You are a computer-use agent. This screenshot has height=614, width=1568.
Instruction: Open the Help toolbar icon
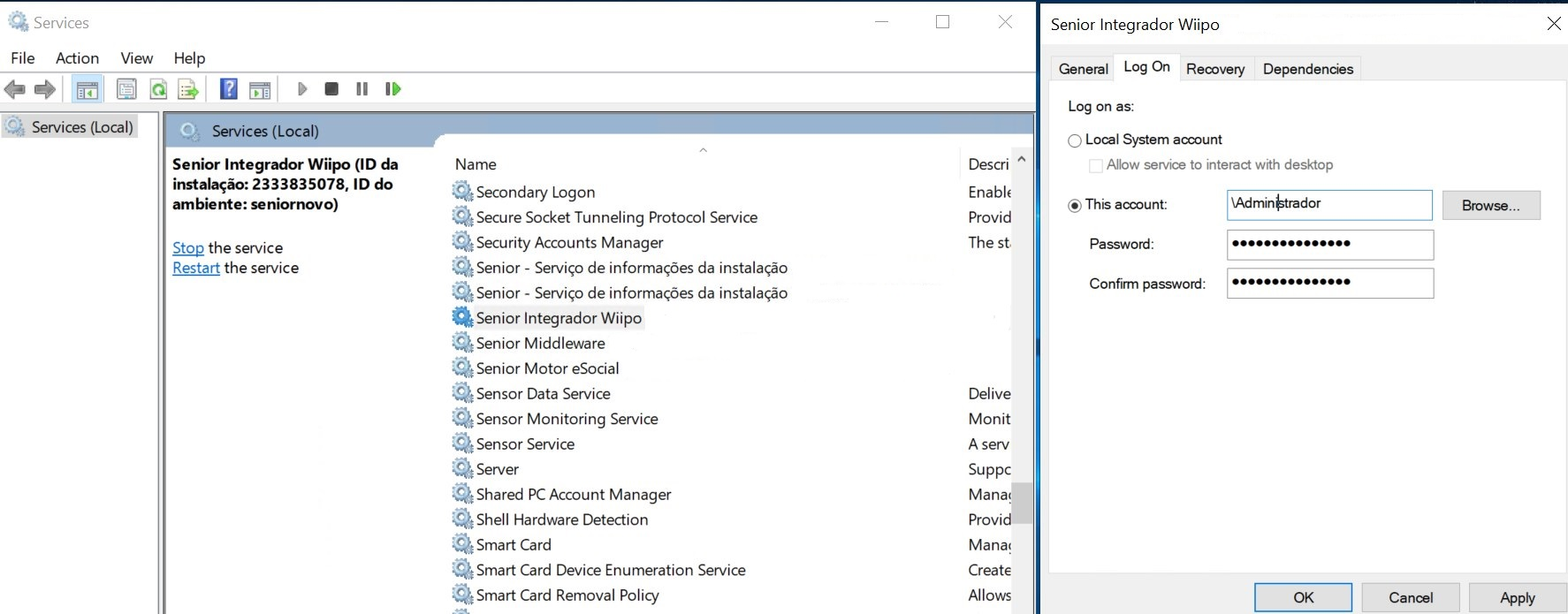point(228,89)
